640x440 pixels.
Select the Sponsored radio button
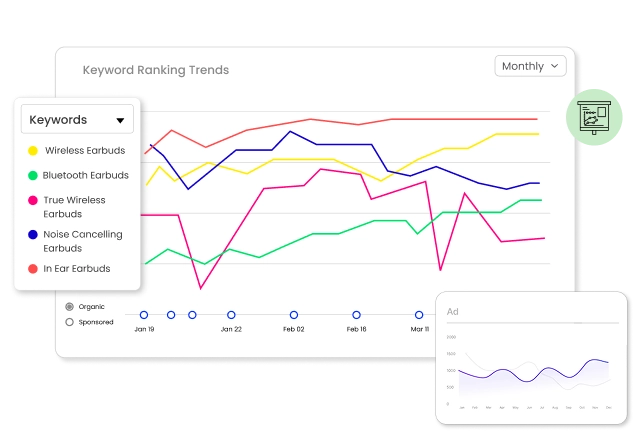click(69, 322)
